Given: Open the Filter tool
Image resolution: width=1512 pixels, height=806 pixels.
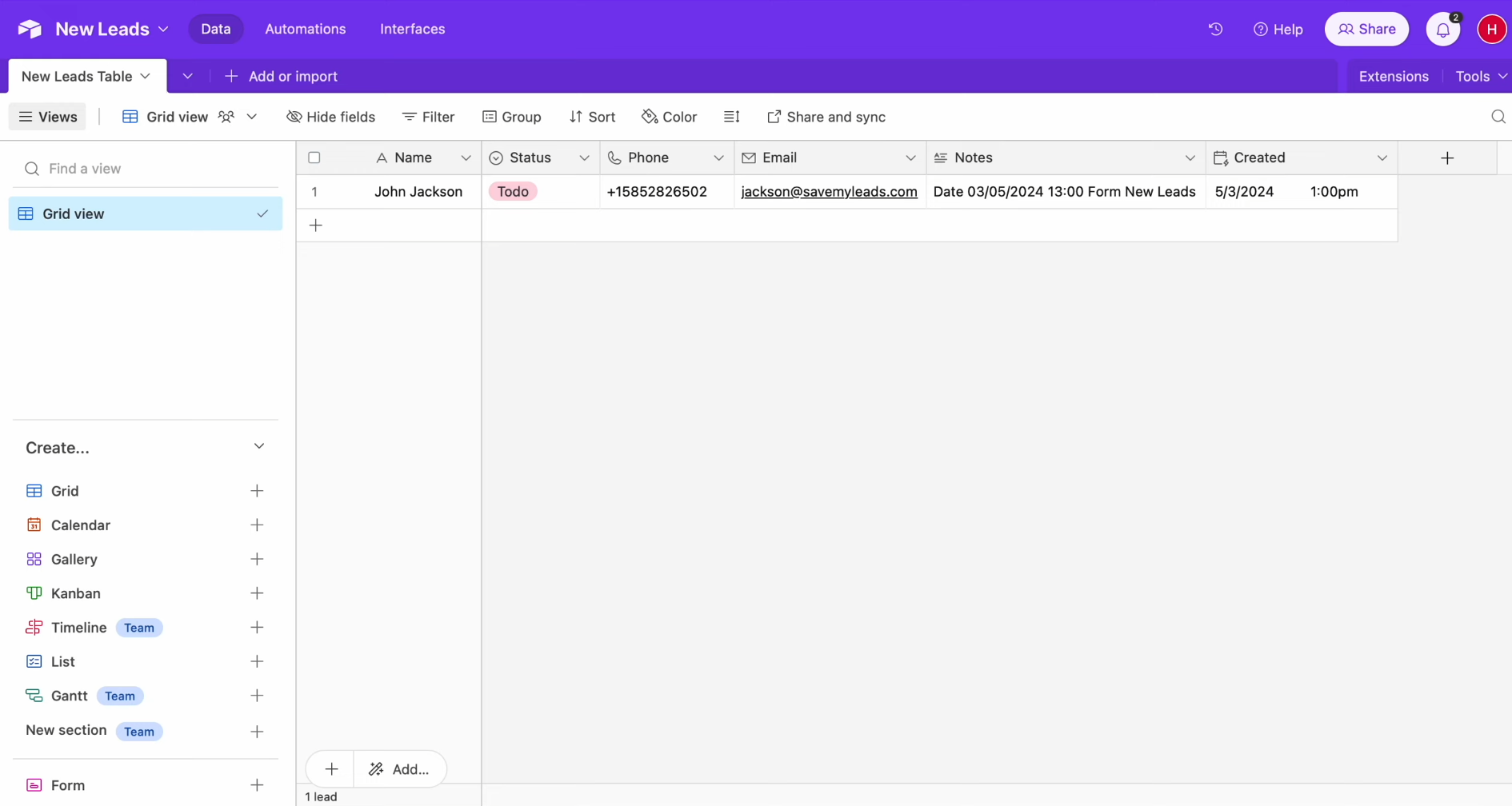Looking at the screenshot, I should coord(409,117).
